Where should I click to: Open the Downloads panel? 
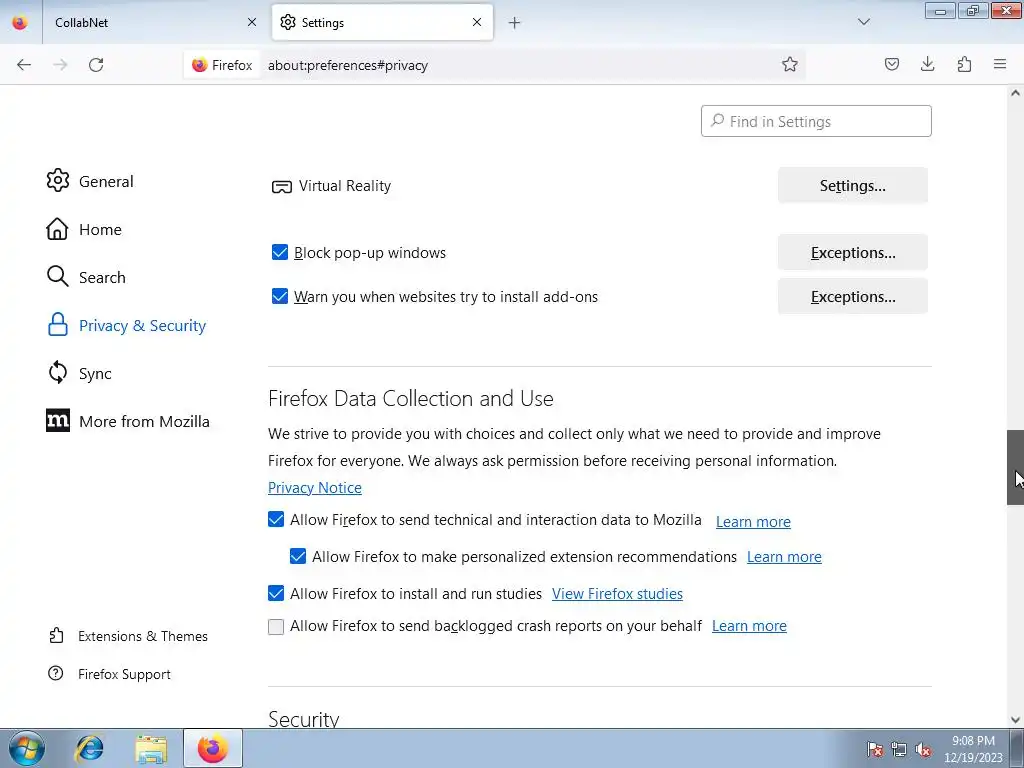coord(927,64)
